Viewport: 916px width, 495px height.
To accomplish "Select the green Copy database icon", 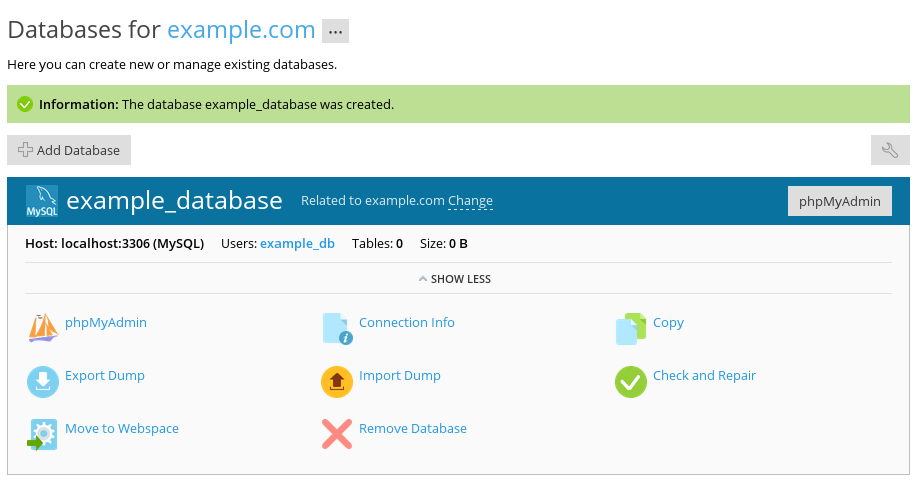I will pos(631,328).
